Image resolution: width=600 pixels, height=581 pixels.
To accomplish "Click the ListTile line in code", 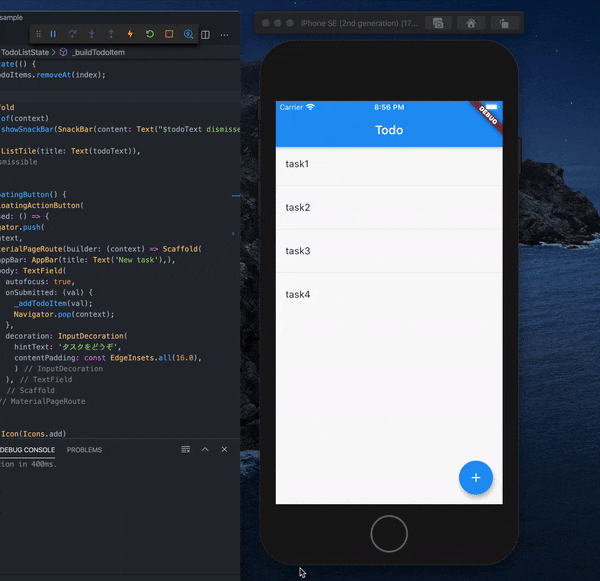I will pos(71,151).
